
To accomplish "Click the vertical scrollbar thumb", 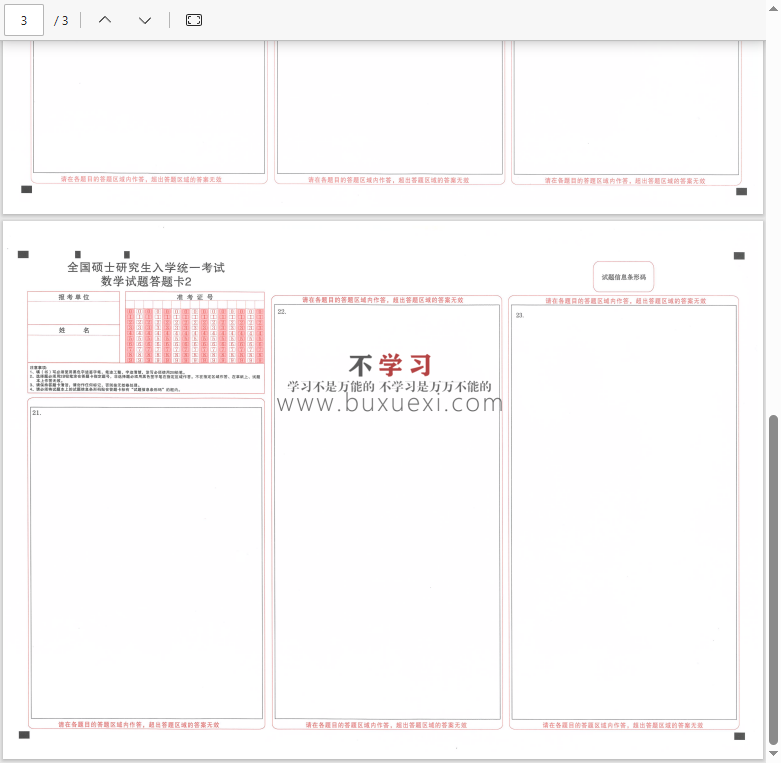I will [x=773, y=578].
